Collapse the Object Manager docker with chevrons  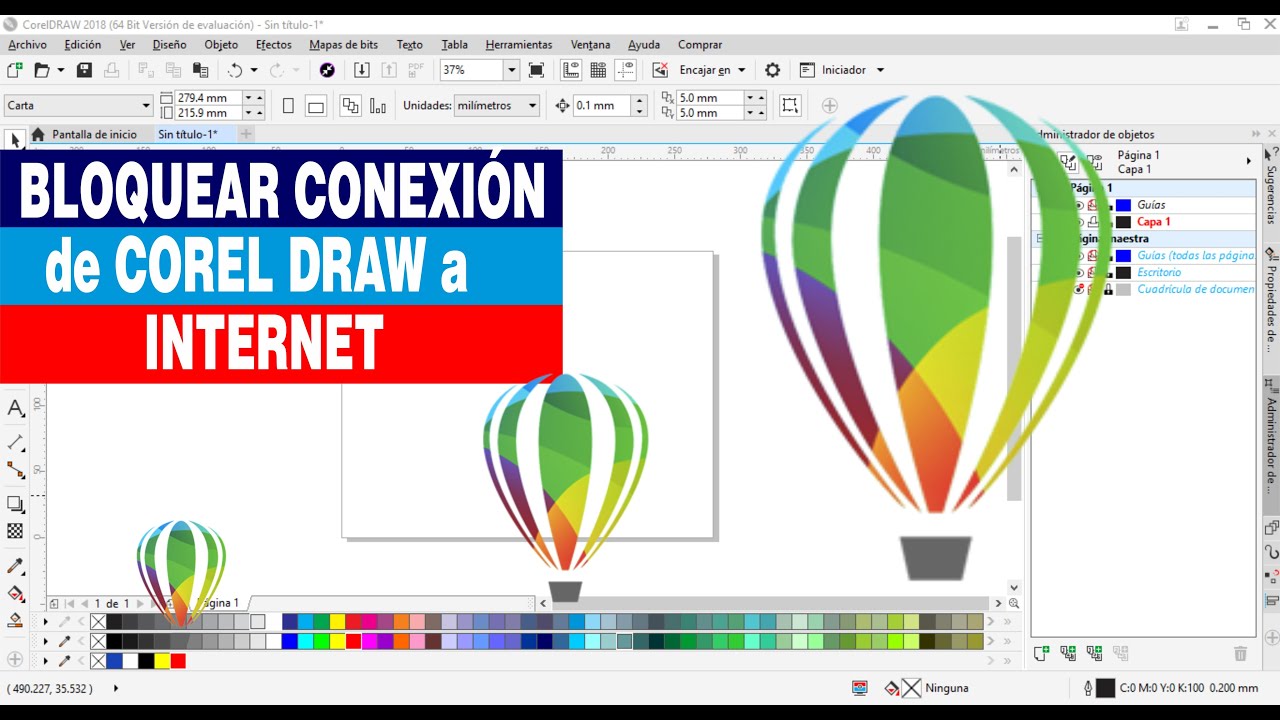pos(1256,134)
